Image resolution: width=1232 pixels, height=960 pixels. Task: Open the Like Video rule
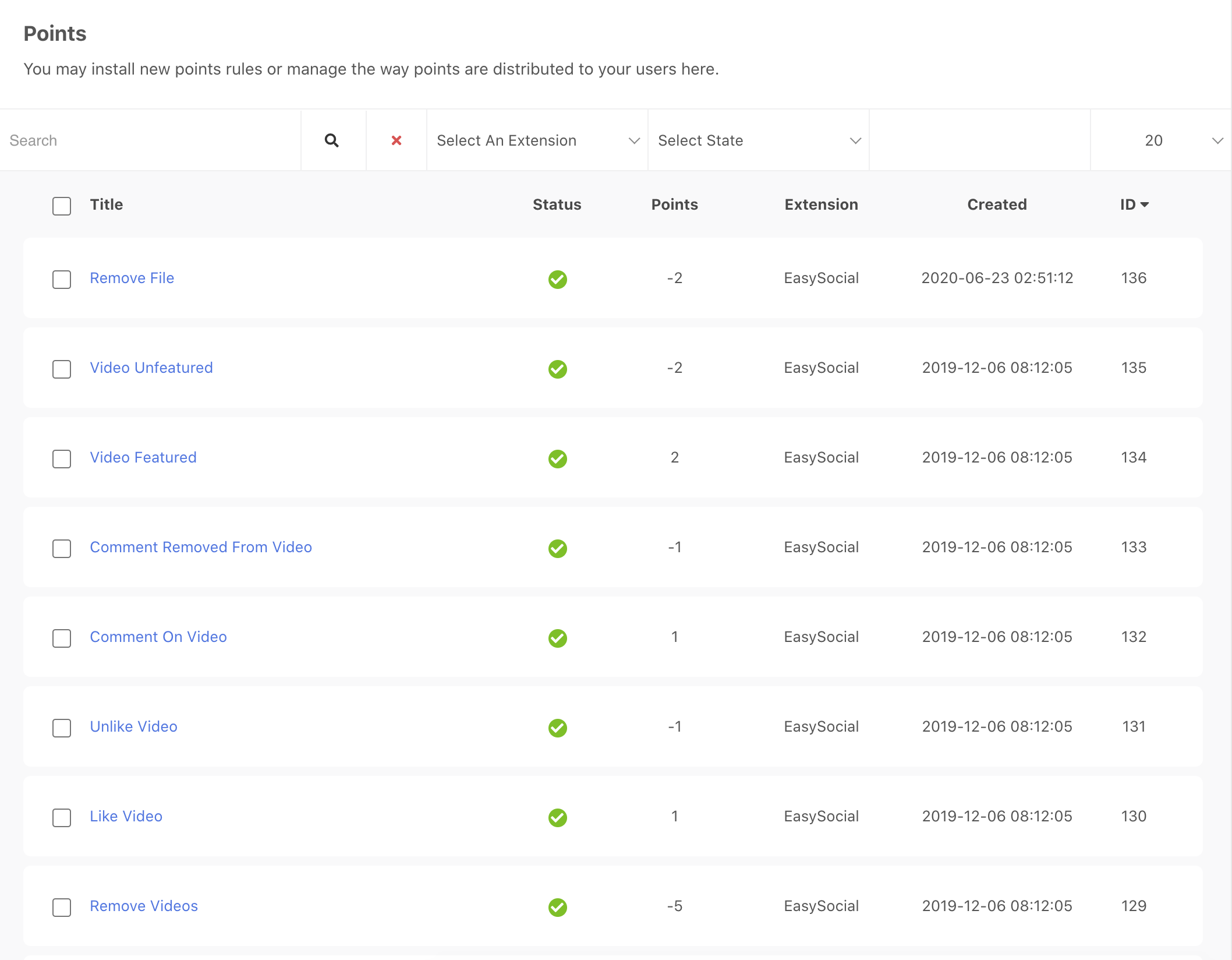click(x=126, y=816)
